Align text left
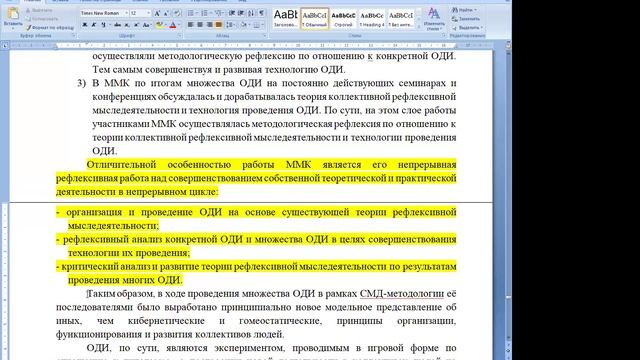This screenshot has width=640, height=360. [190, 25]
